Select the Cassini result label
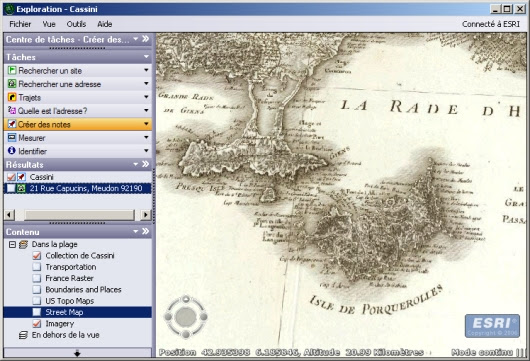Screen dimensions: 530x361 click(x=41, y=177)
